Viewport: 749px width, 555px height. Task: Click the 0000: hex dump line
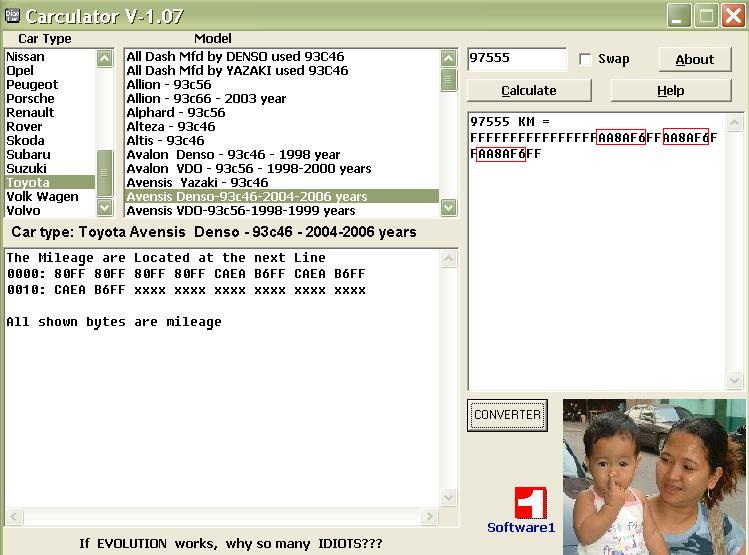pyautogui.click(x=186, y=274)
